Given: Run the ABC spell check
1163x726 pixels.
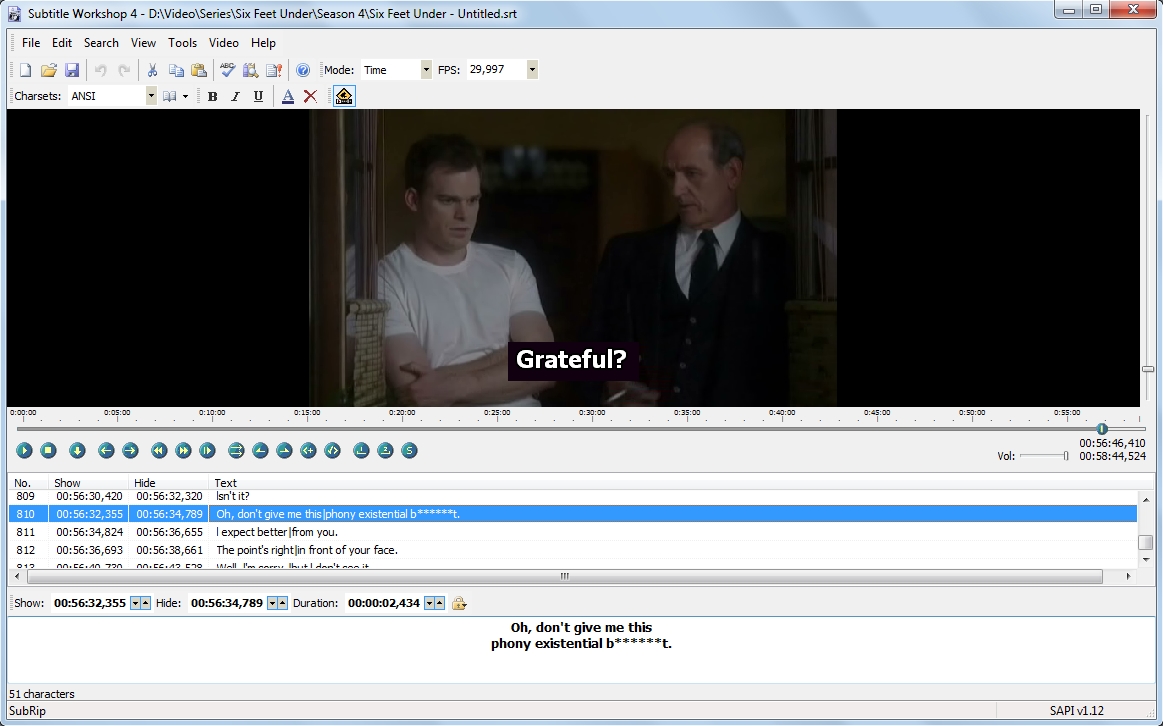Looking at the screenshot, I should pos(228,70).
